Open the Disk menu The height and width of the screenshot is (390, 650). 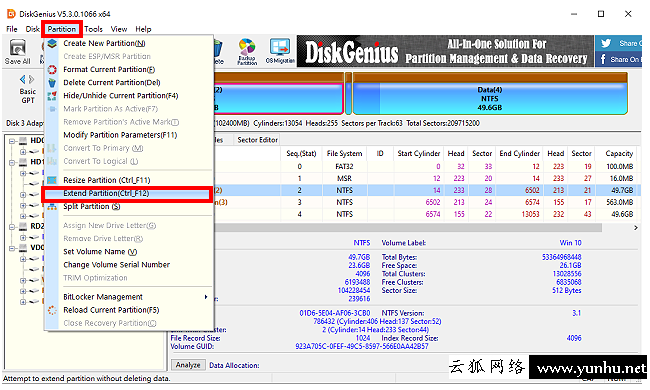(32, 29)
